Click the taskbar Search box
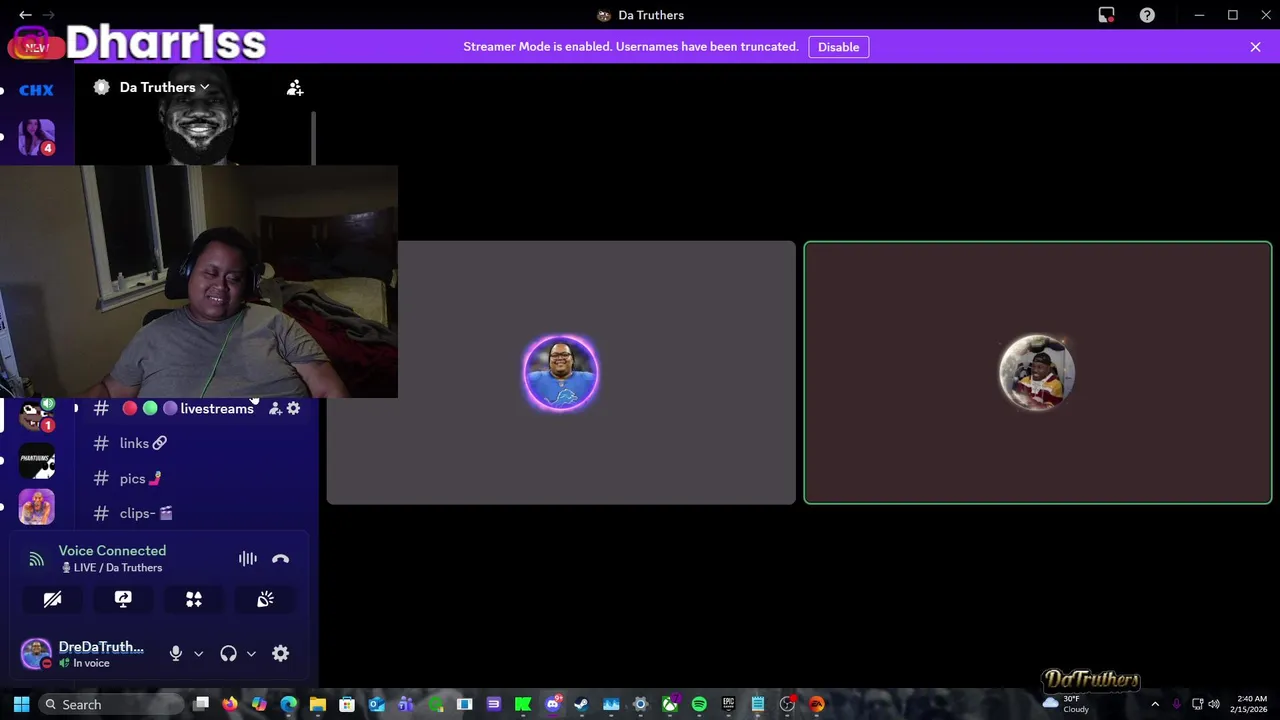The height and width of the screenshot is (720, 1280). [110, 704]
